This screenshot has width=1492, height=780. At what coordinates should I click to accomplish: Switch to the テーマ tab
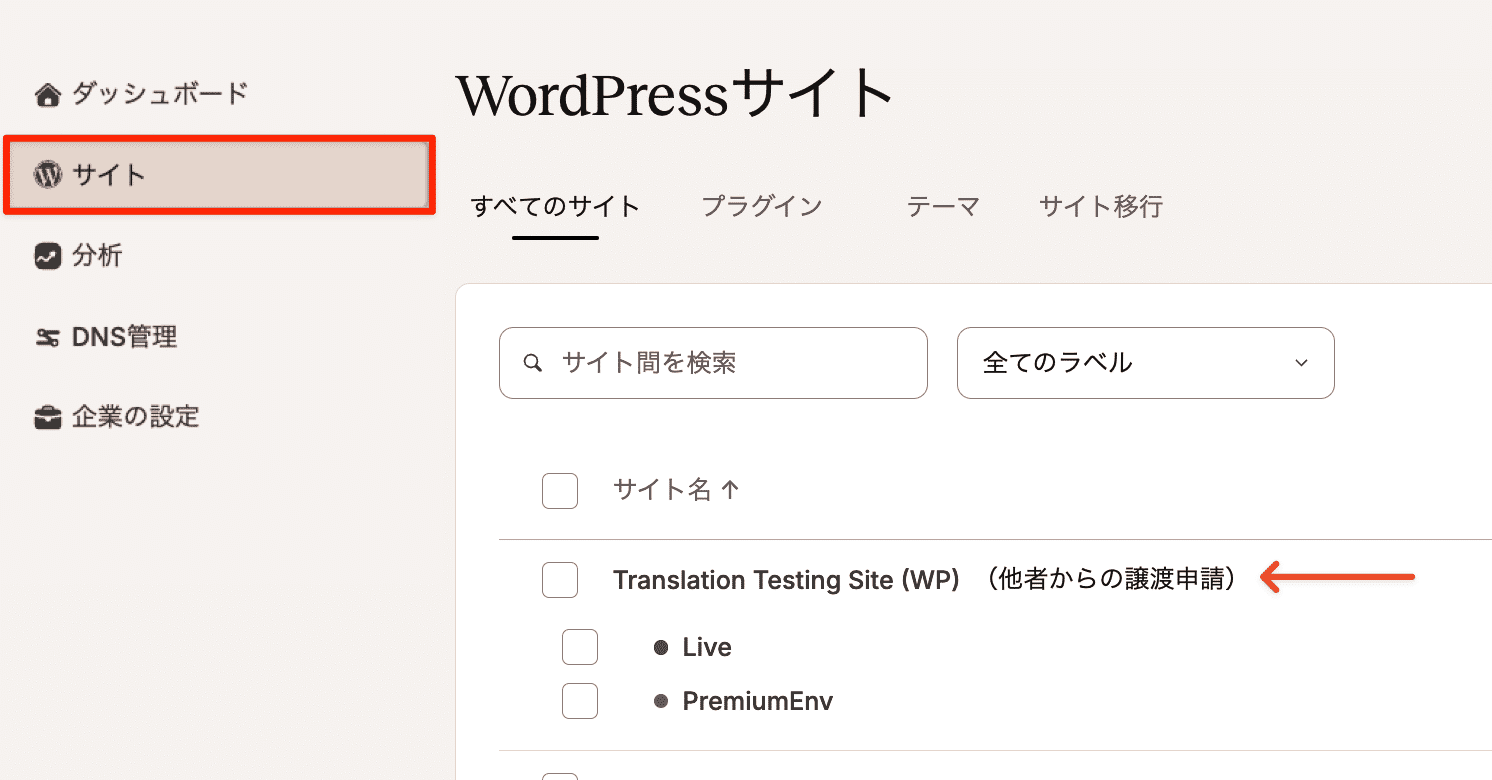(941, 207)
